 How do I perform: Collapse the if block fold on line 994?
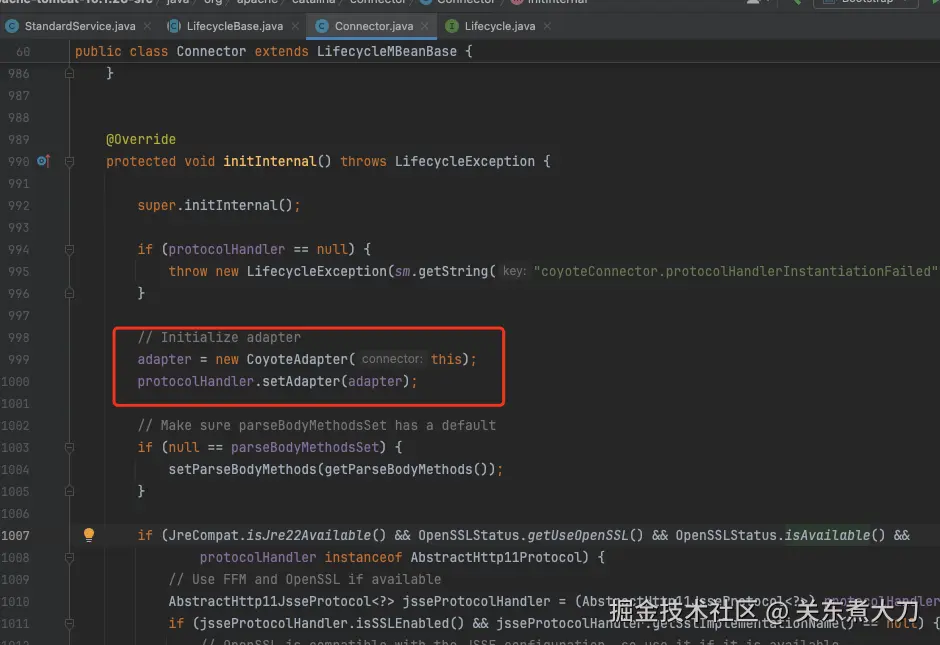tap(70, 249)
